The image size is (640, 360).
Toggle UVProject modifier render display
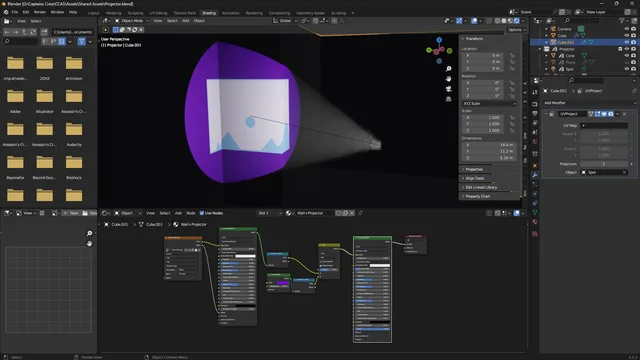tap(611, 114)
